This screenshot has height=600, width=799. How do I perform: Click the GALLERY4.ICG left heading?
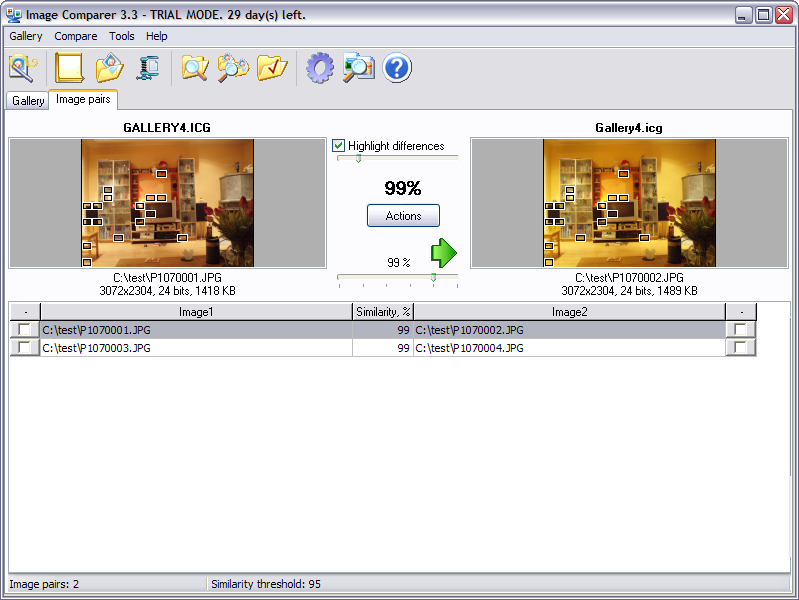click(x=167, y=127)
